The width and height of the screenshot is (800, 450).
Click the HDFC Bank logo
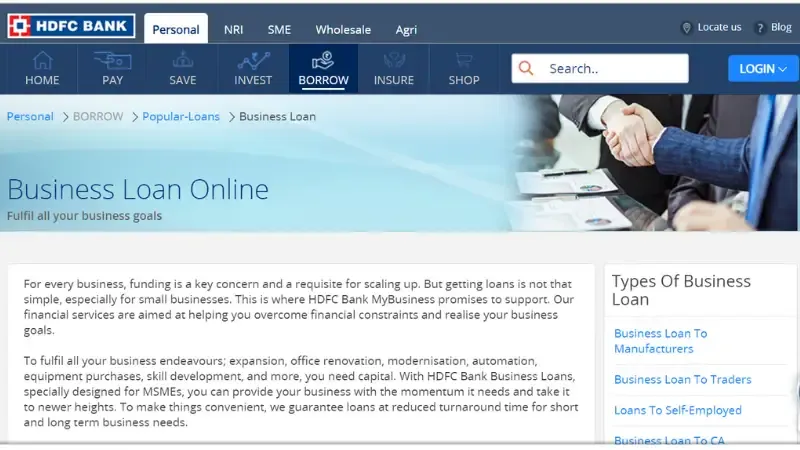71,26
